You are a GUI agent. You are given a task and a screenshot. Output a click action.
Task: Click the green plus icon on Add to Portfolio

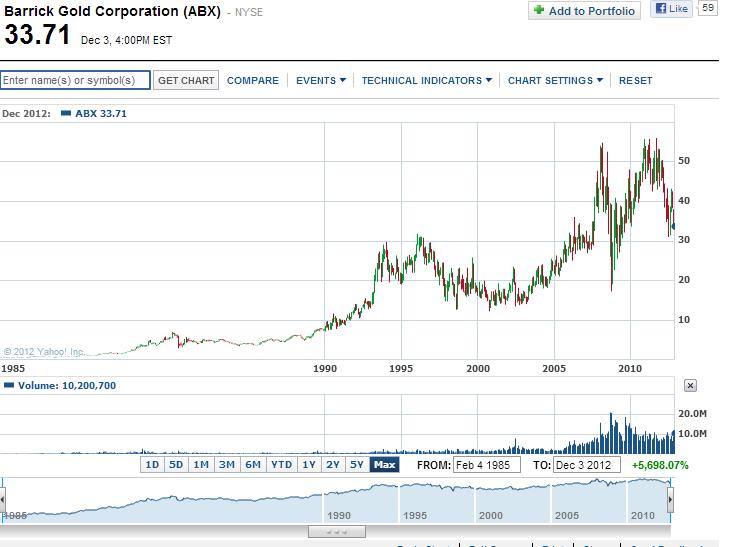click(539, 9)
